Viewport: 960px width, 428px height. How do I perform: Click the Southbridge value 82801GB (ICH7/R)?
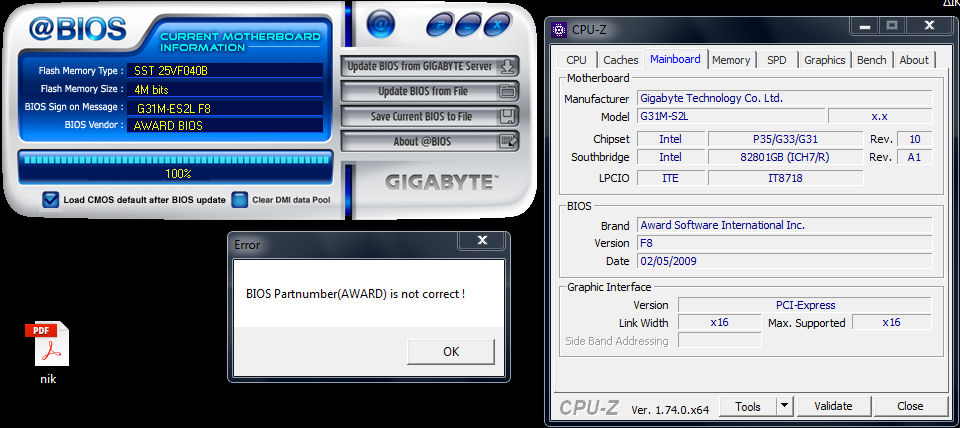click(x=785, y=157)
